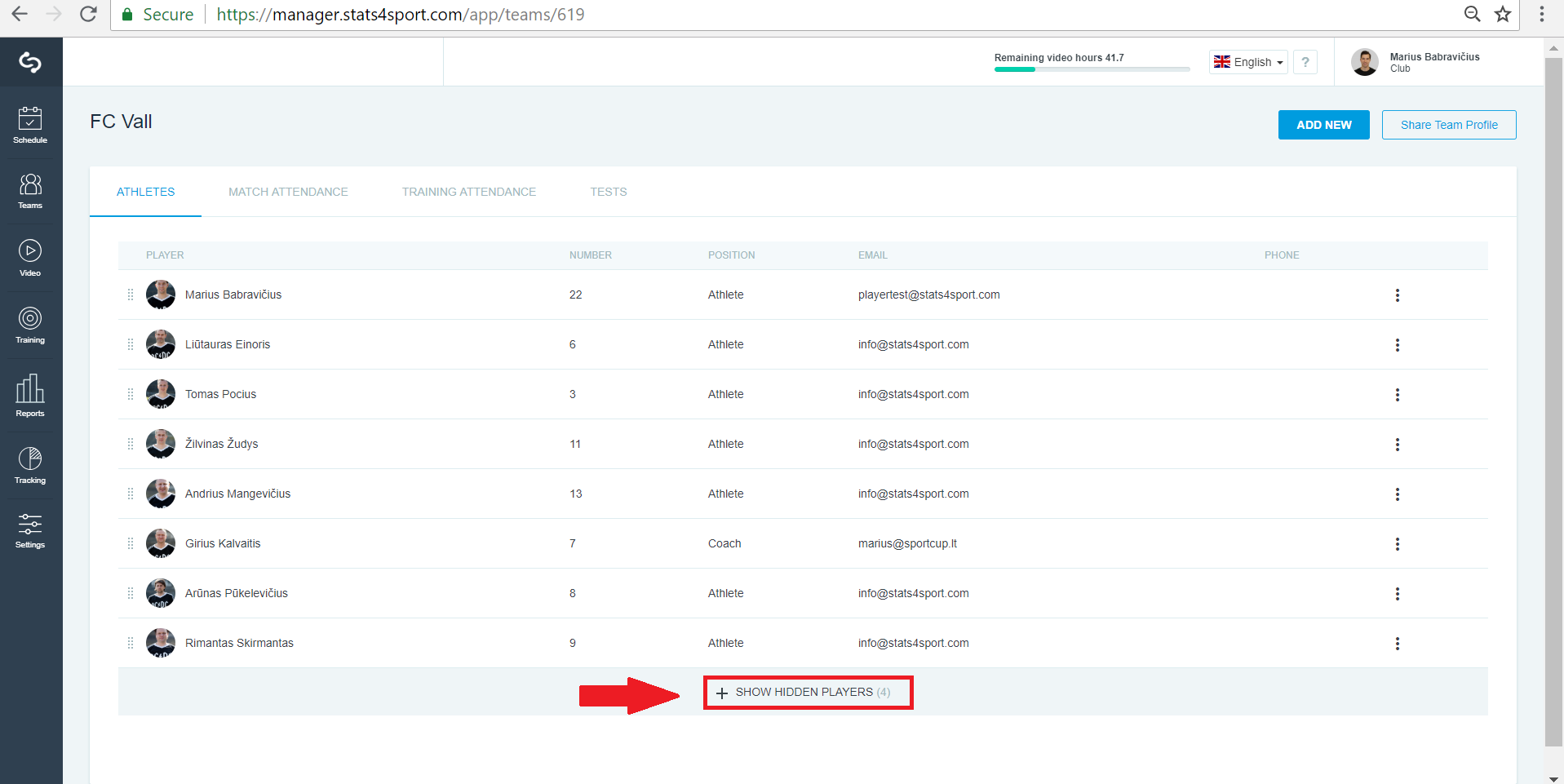Open options menu for Rimantas Skirmantas row
Image resolution: width=1564 pixels, height=784 pixels.
[x=1398, y=644]
